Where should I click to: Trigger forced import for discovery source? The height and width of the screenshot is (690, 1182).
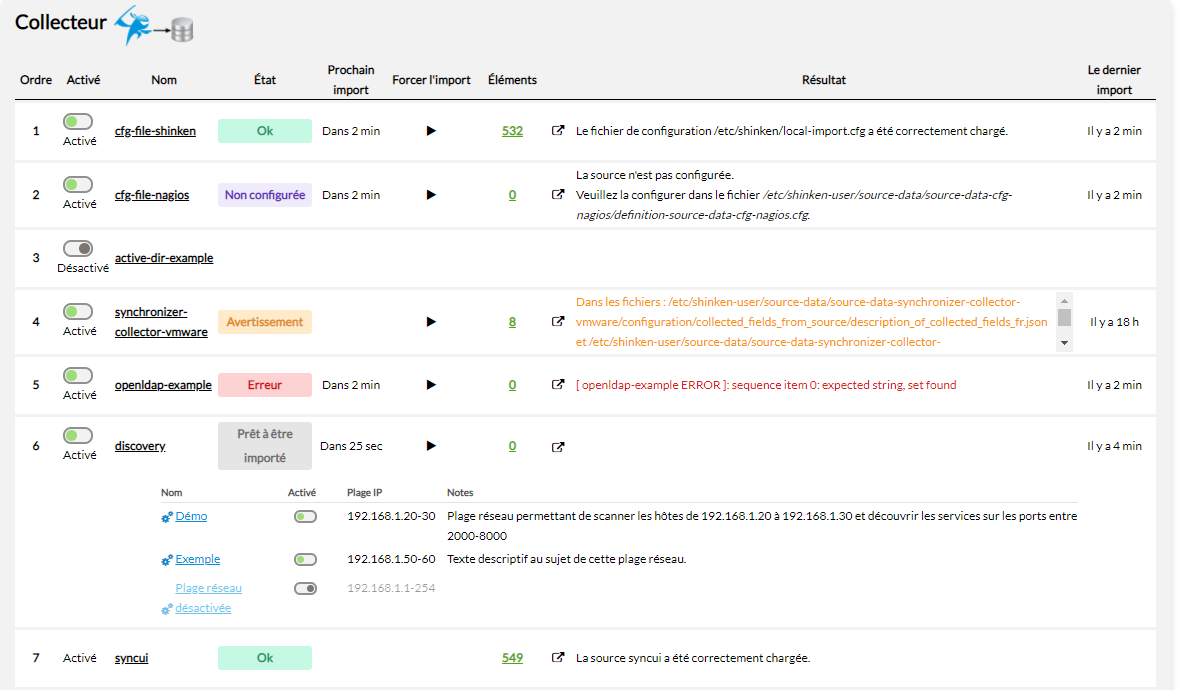coord(431,446)
